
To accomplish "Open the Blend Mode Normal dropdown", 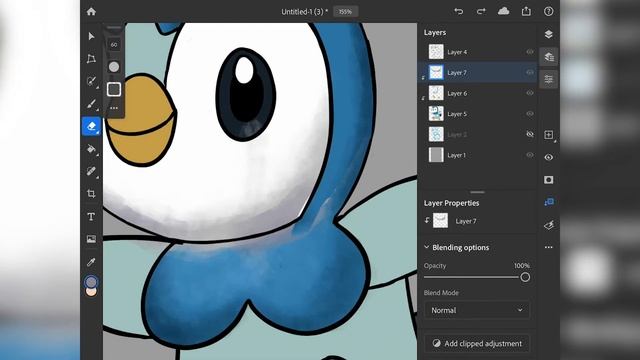I will 477,310.
